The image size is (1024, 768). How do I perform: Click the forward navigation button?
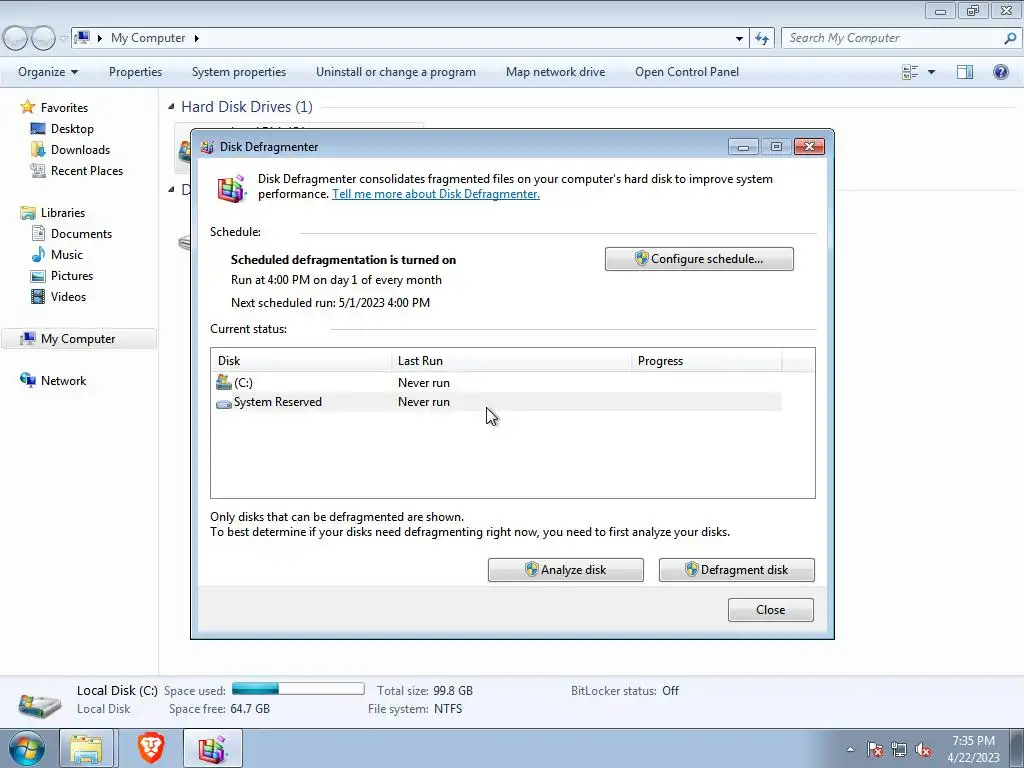pyautogui.click(x=43, y=38)
